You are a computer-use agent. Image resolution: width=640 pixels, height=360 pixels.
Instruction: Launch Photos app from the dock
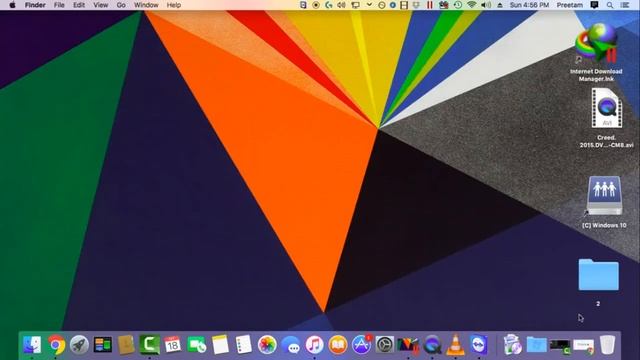coord(267,345)
